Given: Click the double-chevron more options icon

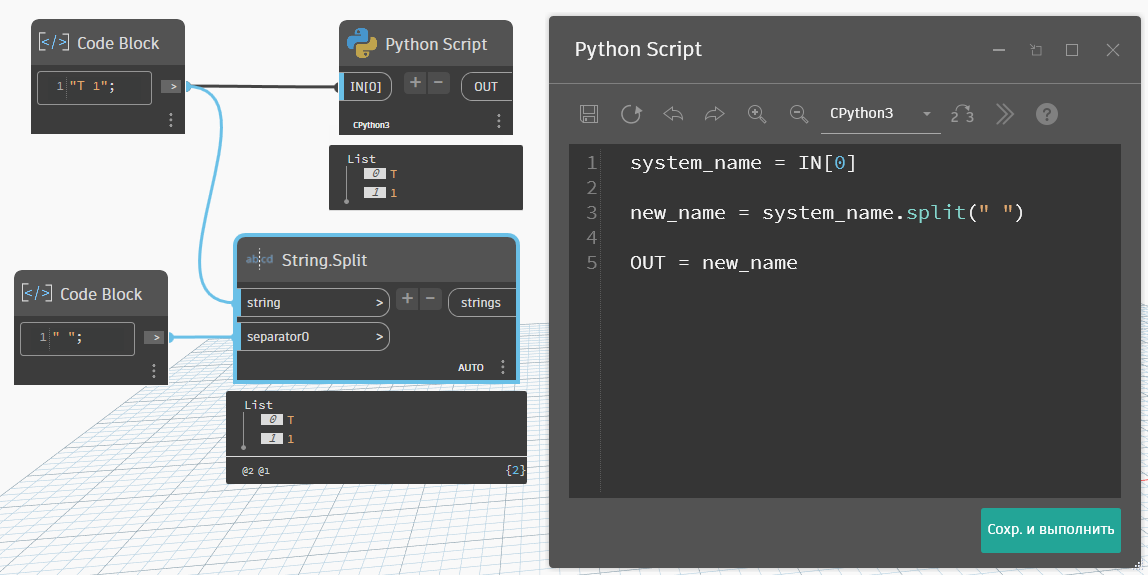Looking at the screenshot, I should (x=1004, y=114).
